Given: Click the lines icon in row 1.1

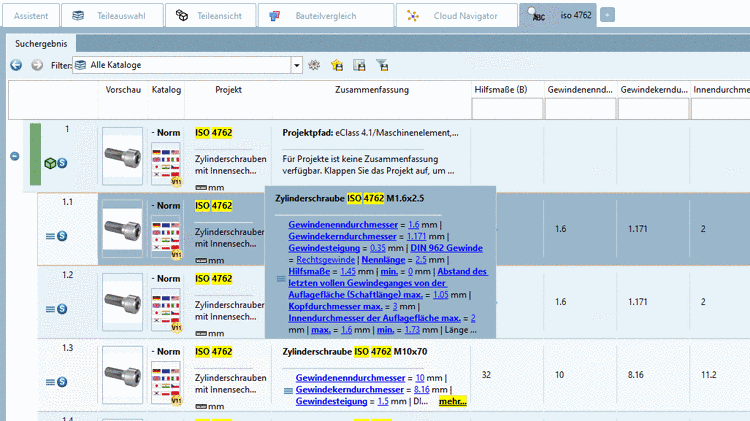Looking at the screenshot, I should point(50,236).
